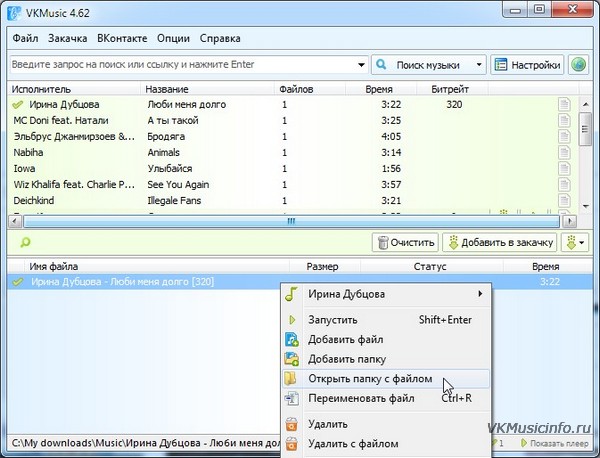The image size is (600, 458).
Task: Select the row MC Doni feat. Натали
Action: pyautogui.click(x=293, y=121)
